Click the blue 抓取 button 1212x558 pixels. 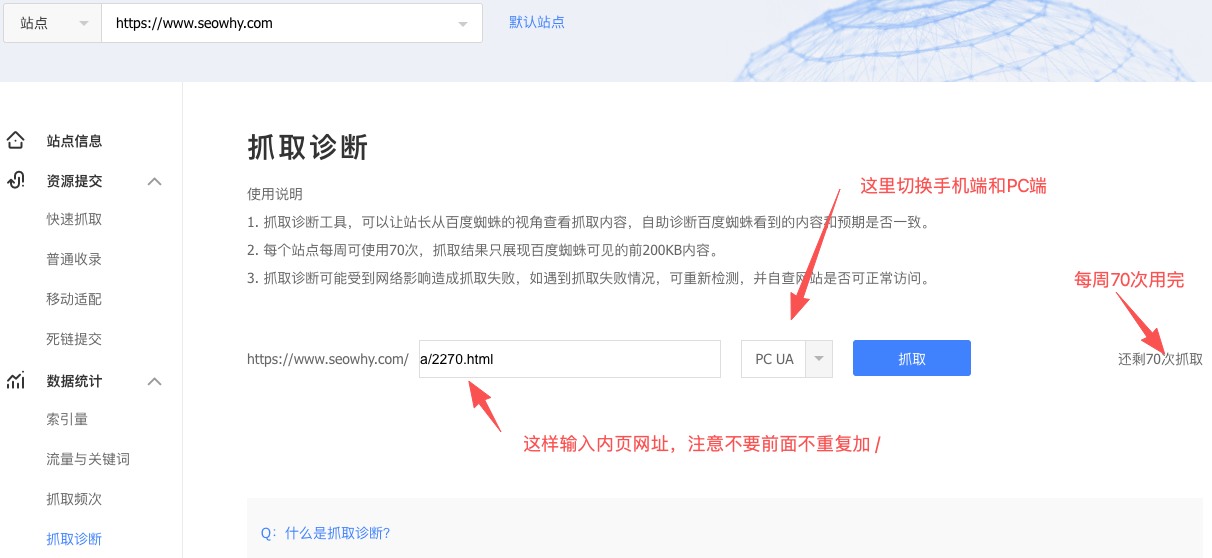coord(911,358)
